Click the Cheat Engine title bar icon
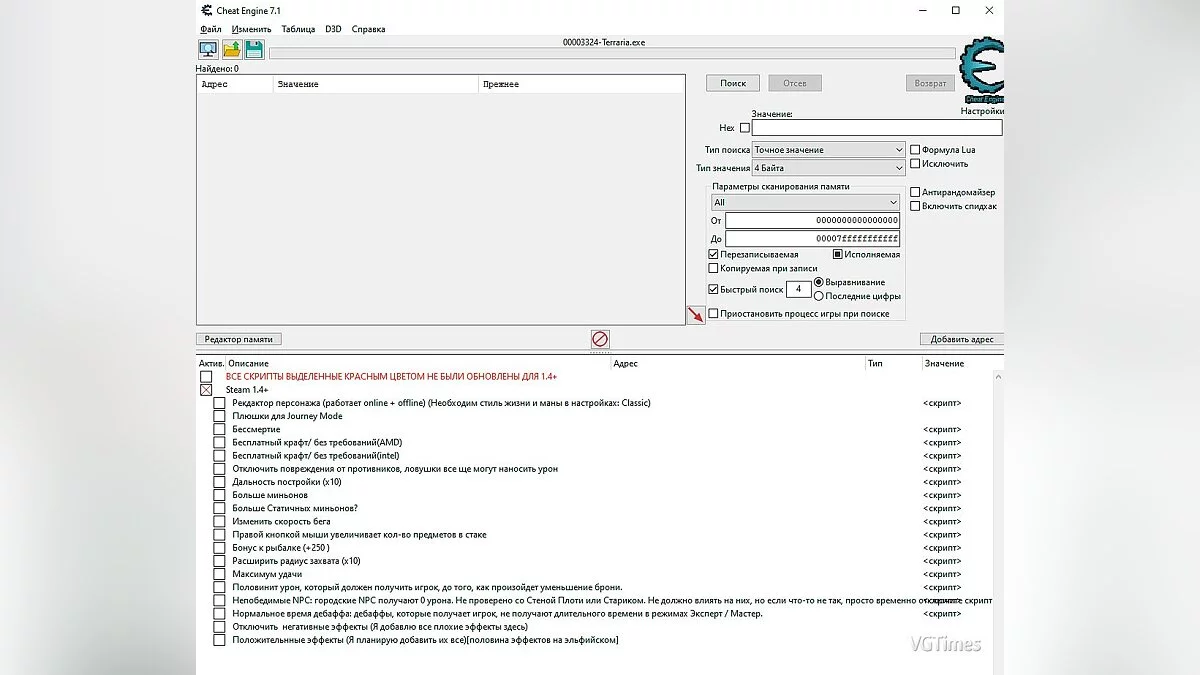The height and width of the screenshot is (675, 1200). (x=206, y=10)
